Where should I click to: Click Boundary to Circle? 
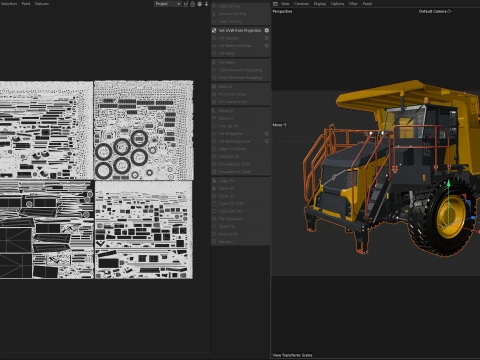240,164
